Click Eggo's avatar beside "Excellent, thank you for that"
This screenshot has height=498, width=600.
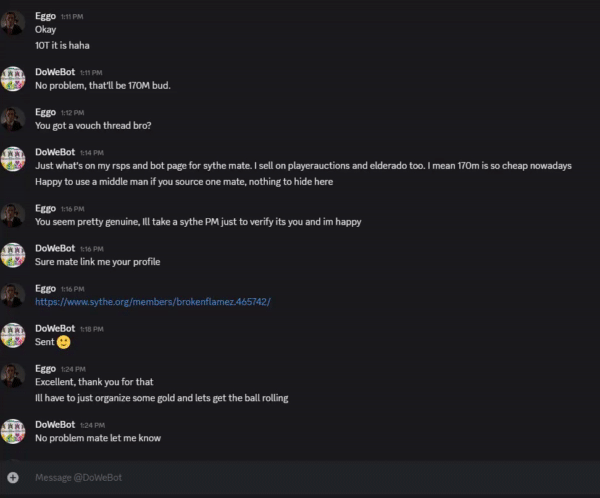(13, 376)
